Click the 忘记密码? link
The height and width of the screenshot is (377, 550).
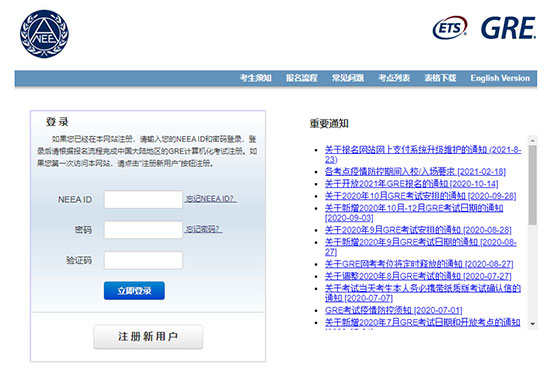click(x=203, y=229)
